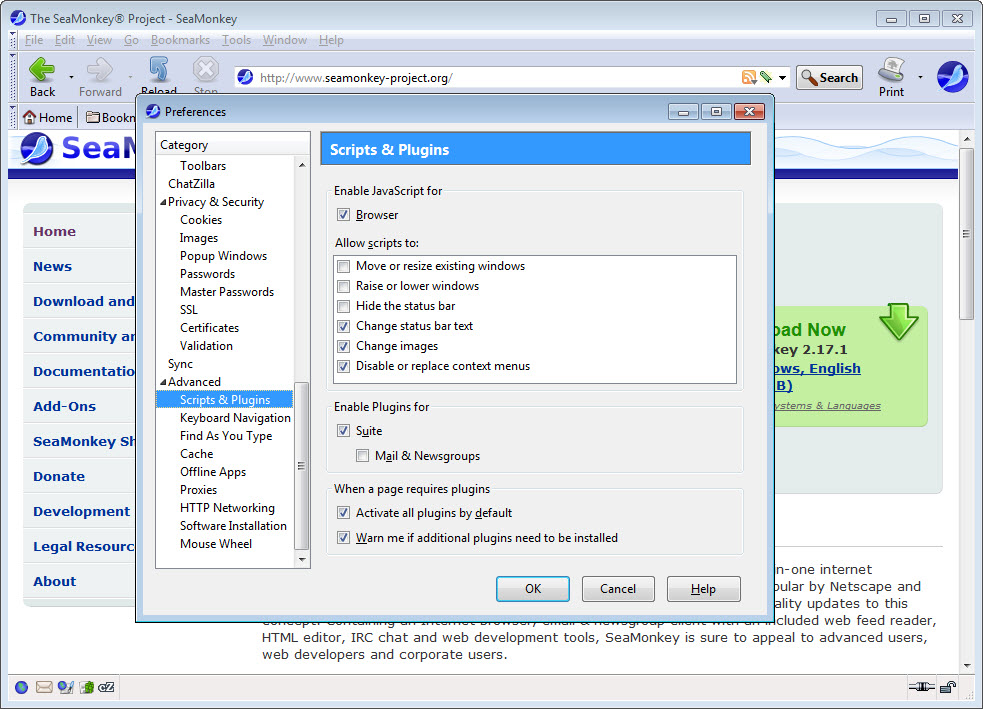Click the Forward arrow icon in browser toolbar
The height and width of the screenshot is (709, 983).
pos(100,68)
